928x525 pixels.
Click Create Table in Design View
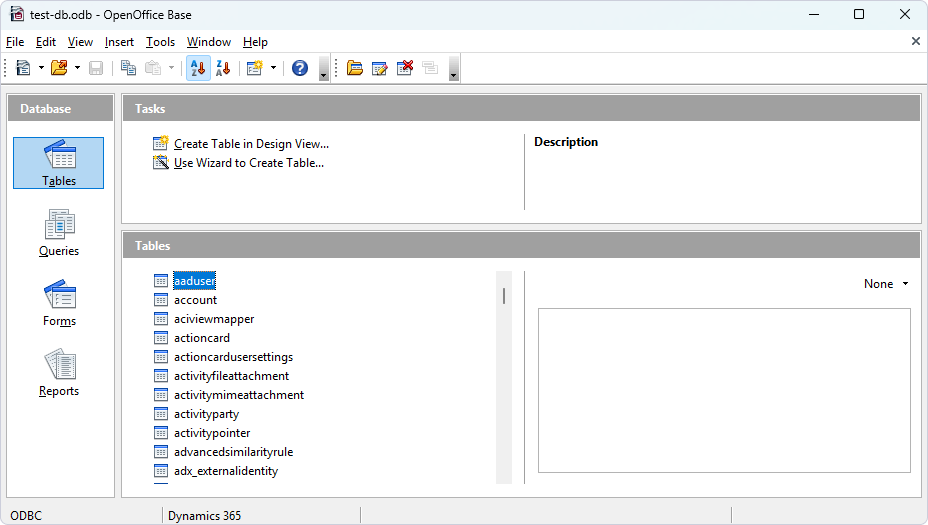pos(252,144)
